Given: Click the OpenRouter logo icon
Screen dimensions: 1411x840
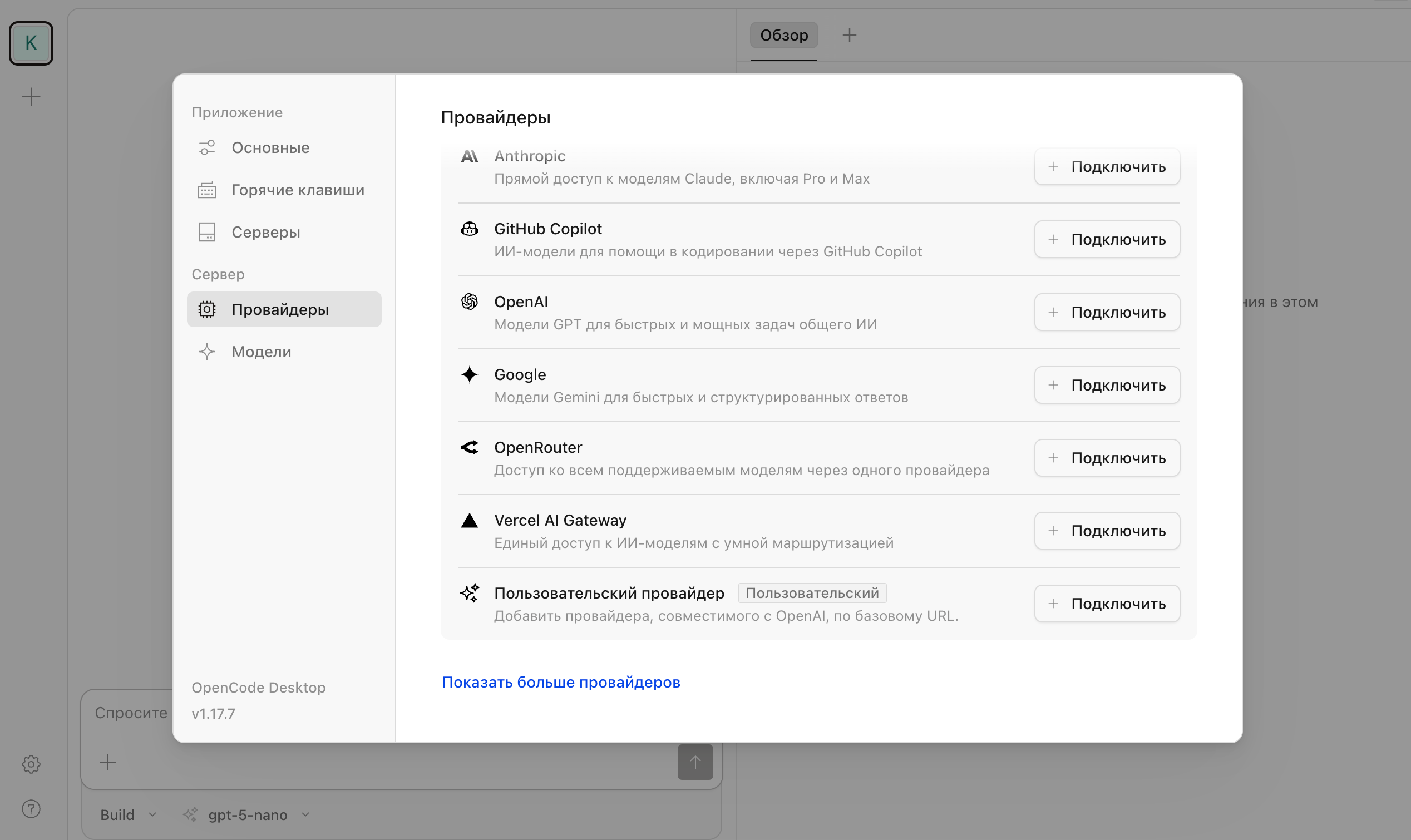Looking at the screenshot, I should pyautogui.click(x=469, y=447).
